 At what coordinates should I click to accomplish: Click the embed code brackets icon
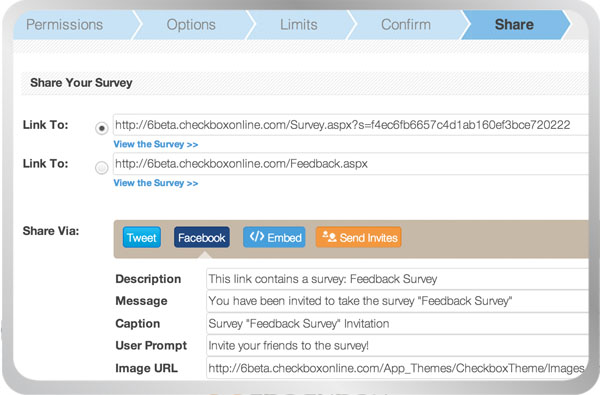pos(257,237)
